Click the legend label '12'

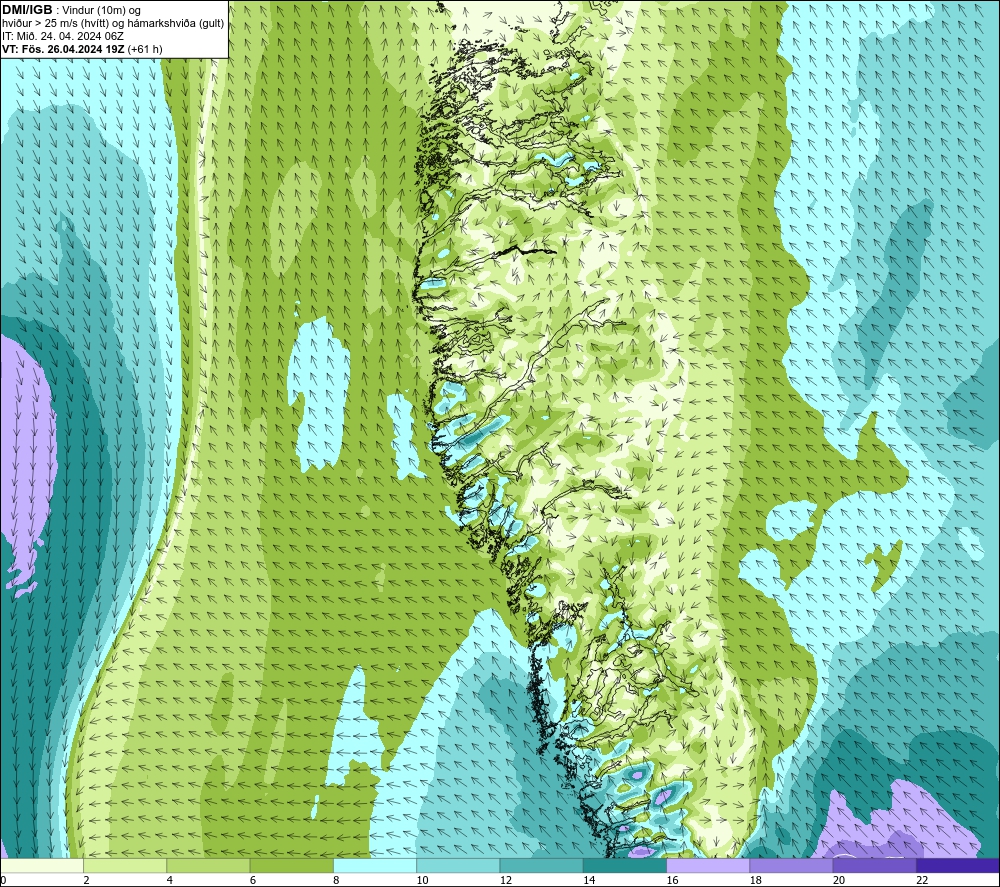point(506,880)
